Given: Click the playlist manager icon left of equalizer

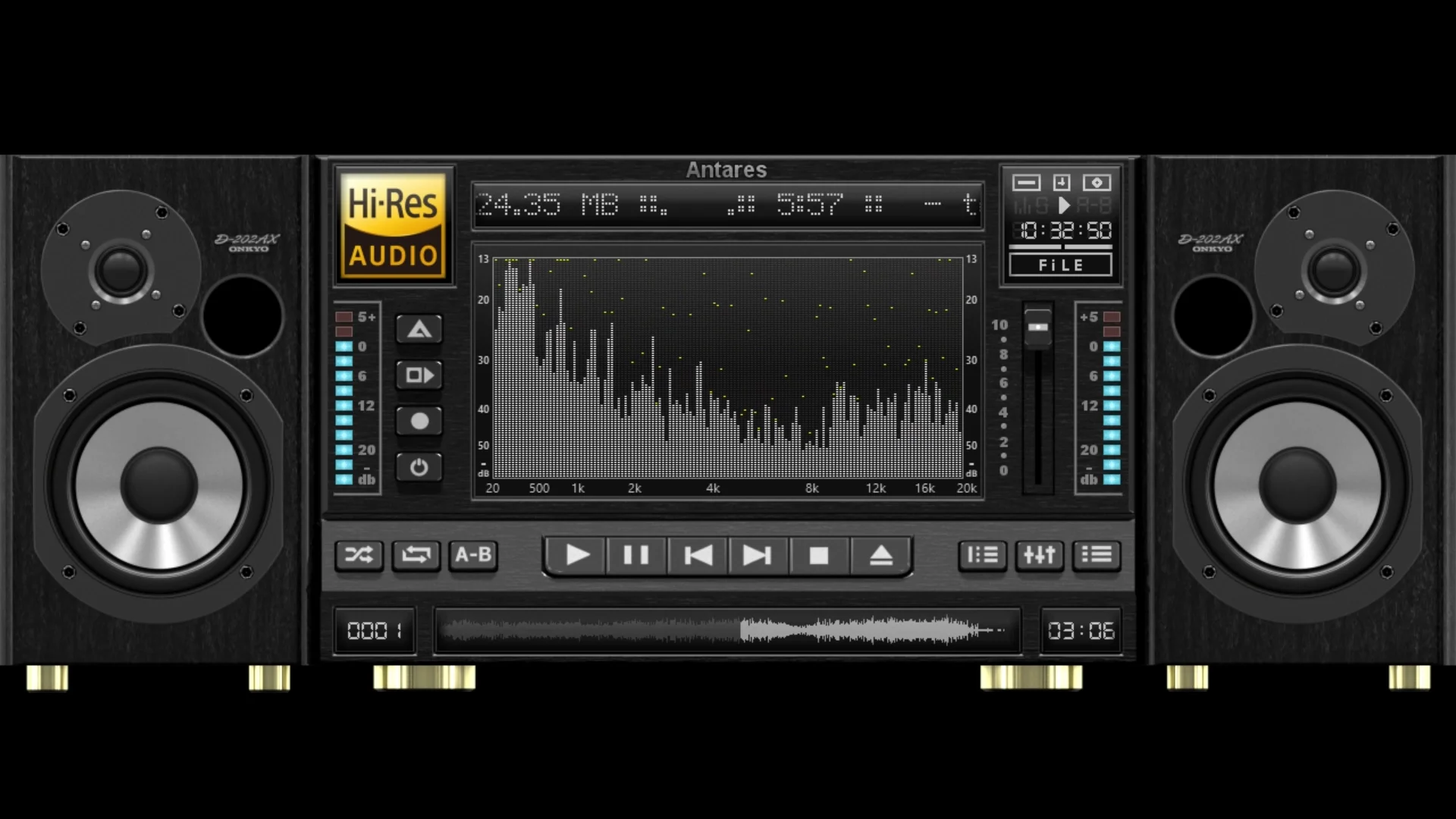Looking at the screenshot, I should click(x=983, y=555).
